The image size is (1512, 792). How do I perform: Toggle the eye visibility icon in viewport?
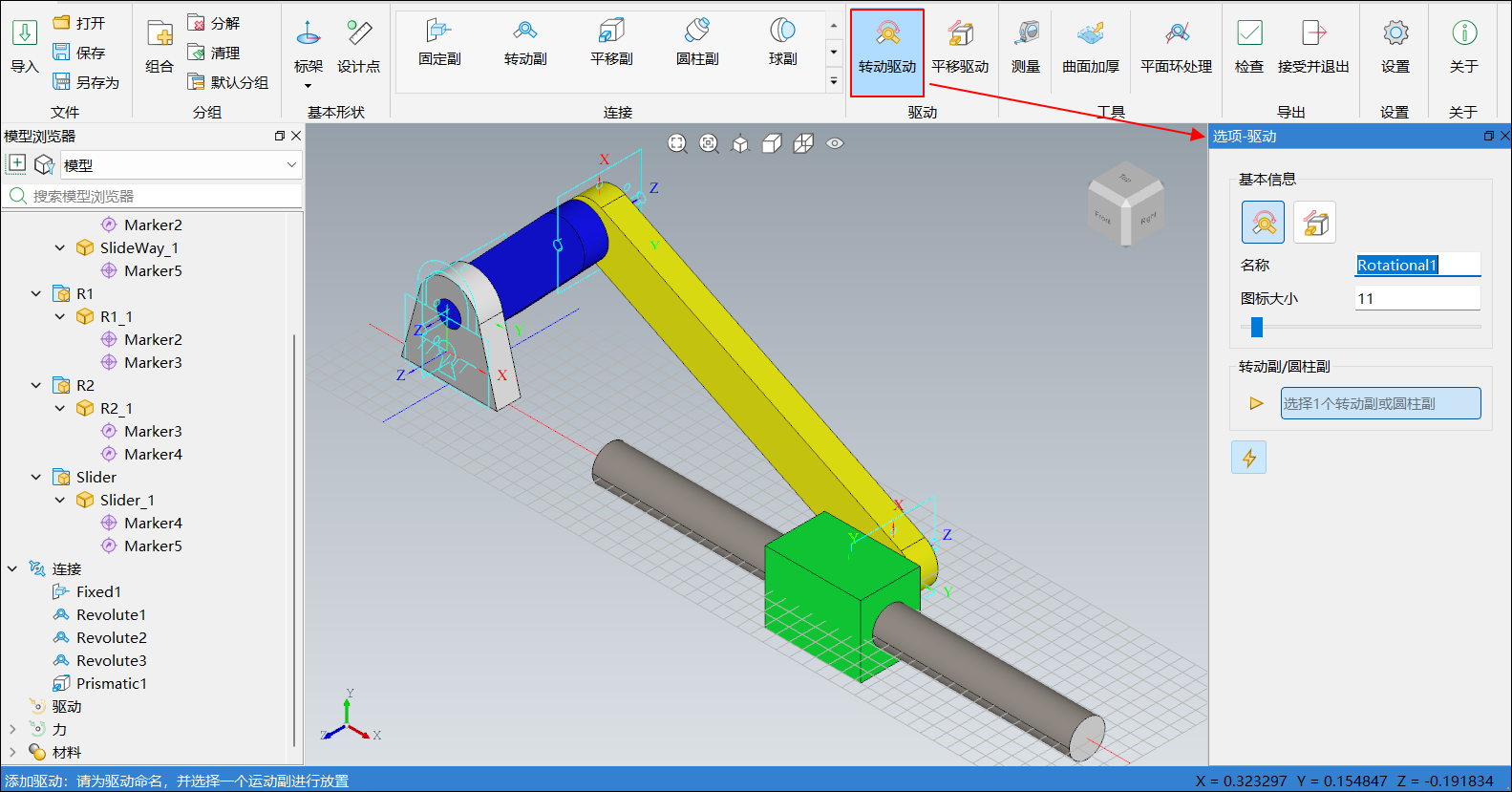835,143
